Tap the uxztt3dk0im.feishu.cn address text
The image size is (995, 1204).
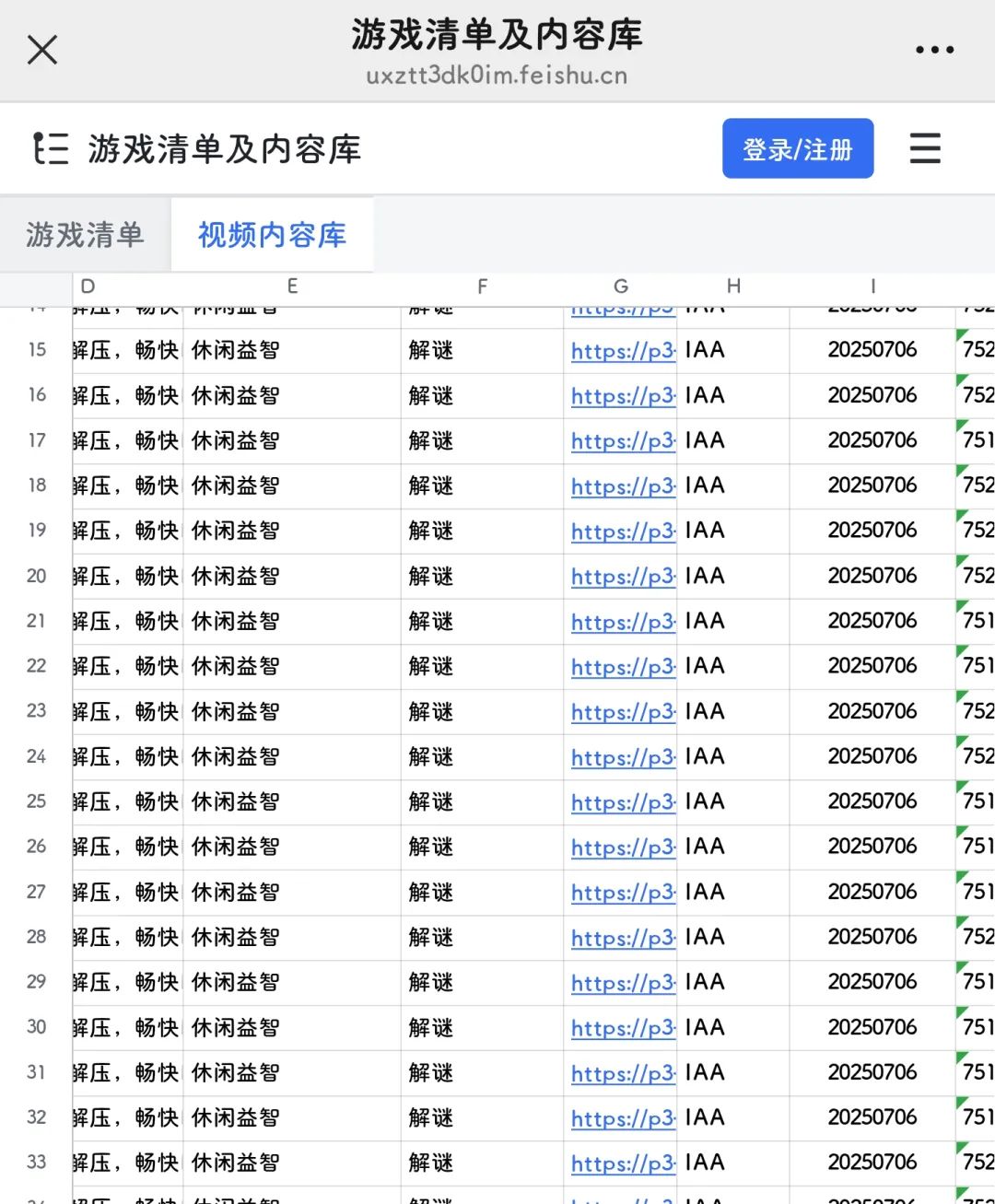(497, 75)
